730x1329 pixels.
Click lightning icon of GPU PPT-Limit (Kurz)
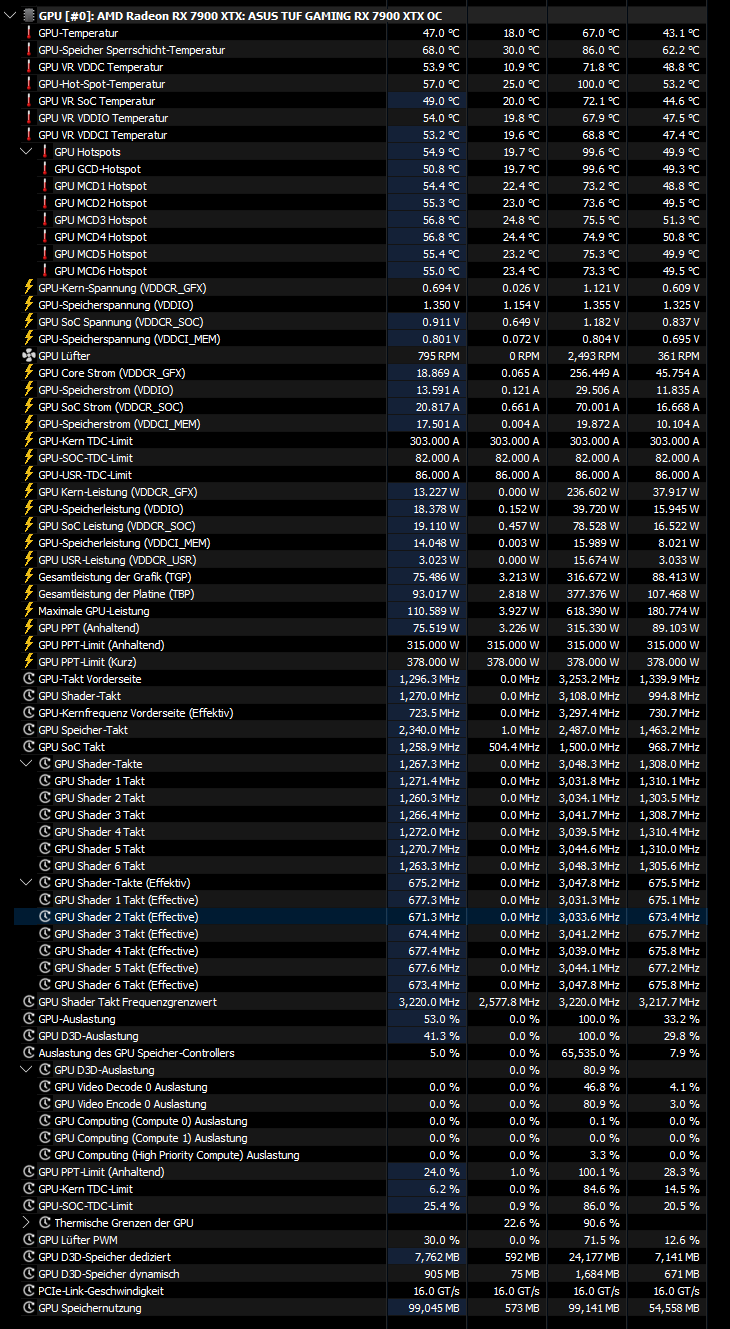29,662
